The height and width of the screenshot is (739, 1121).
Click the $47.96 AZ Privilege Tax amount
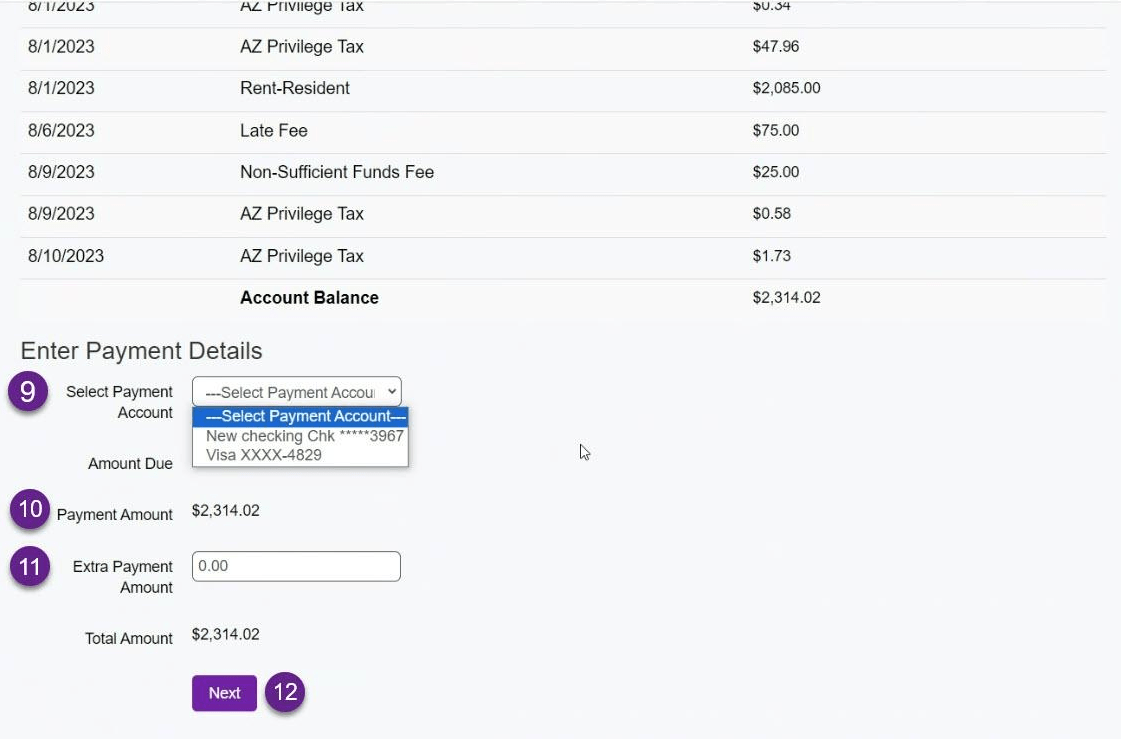pyautogui.click(x=775, y=47)
